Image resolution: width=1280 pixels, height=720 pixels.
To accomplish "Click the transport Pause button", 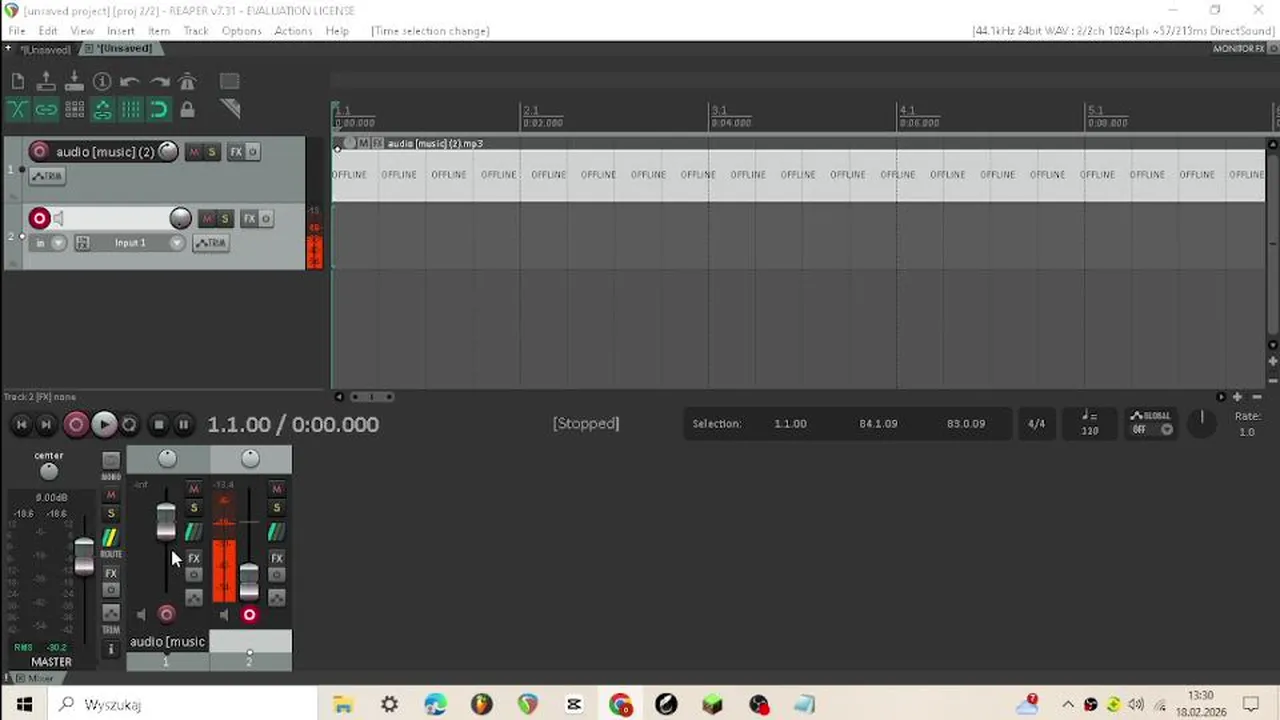I will tap(183, 425).
